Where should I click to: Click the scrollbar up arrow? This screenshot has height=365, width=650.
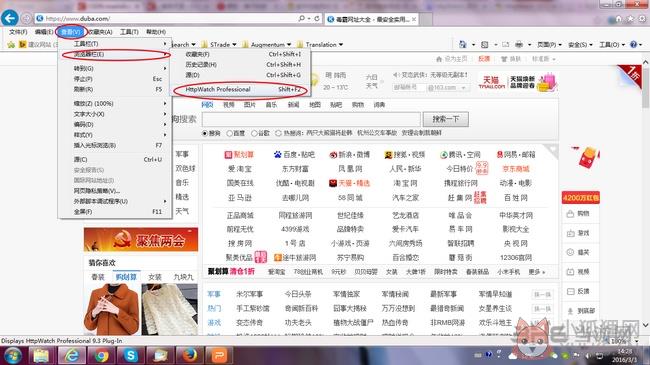645,62
